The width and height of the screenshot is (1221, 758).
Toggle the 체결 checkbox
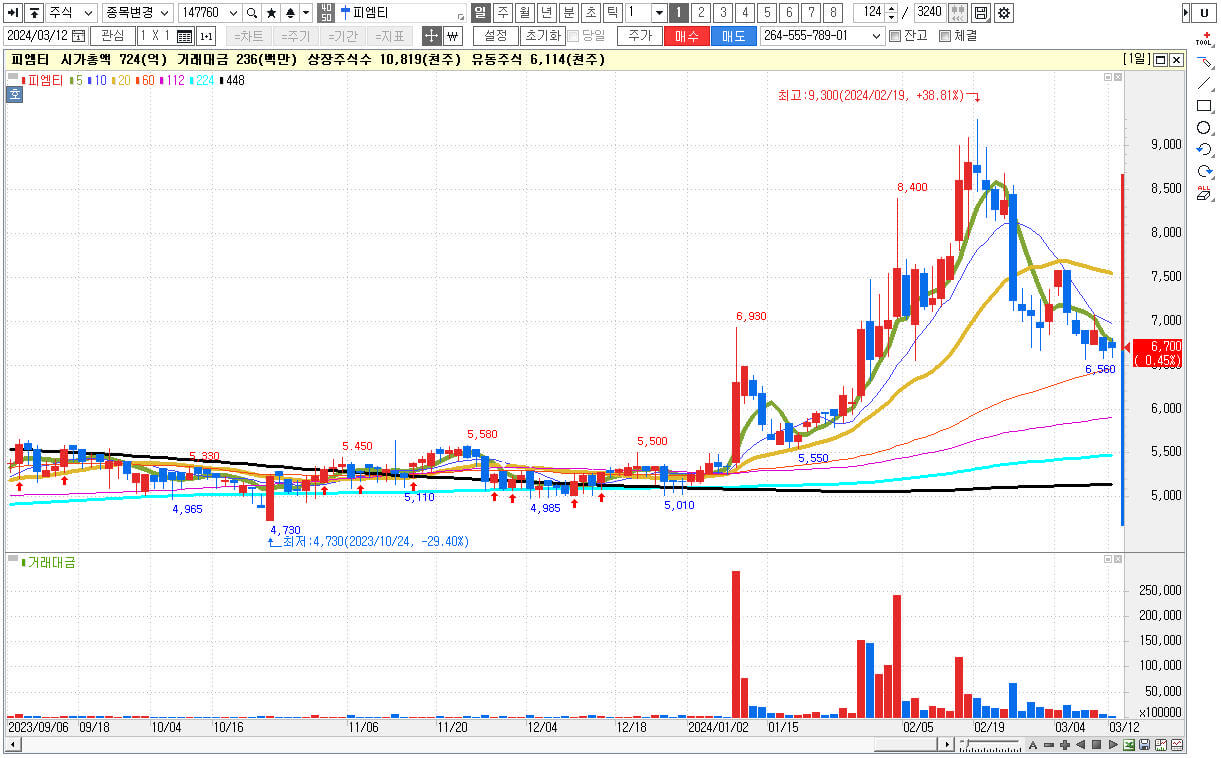click(945, 35)
